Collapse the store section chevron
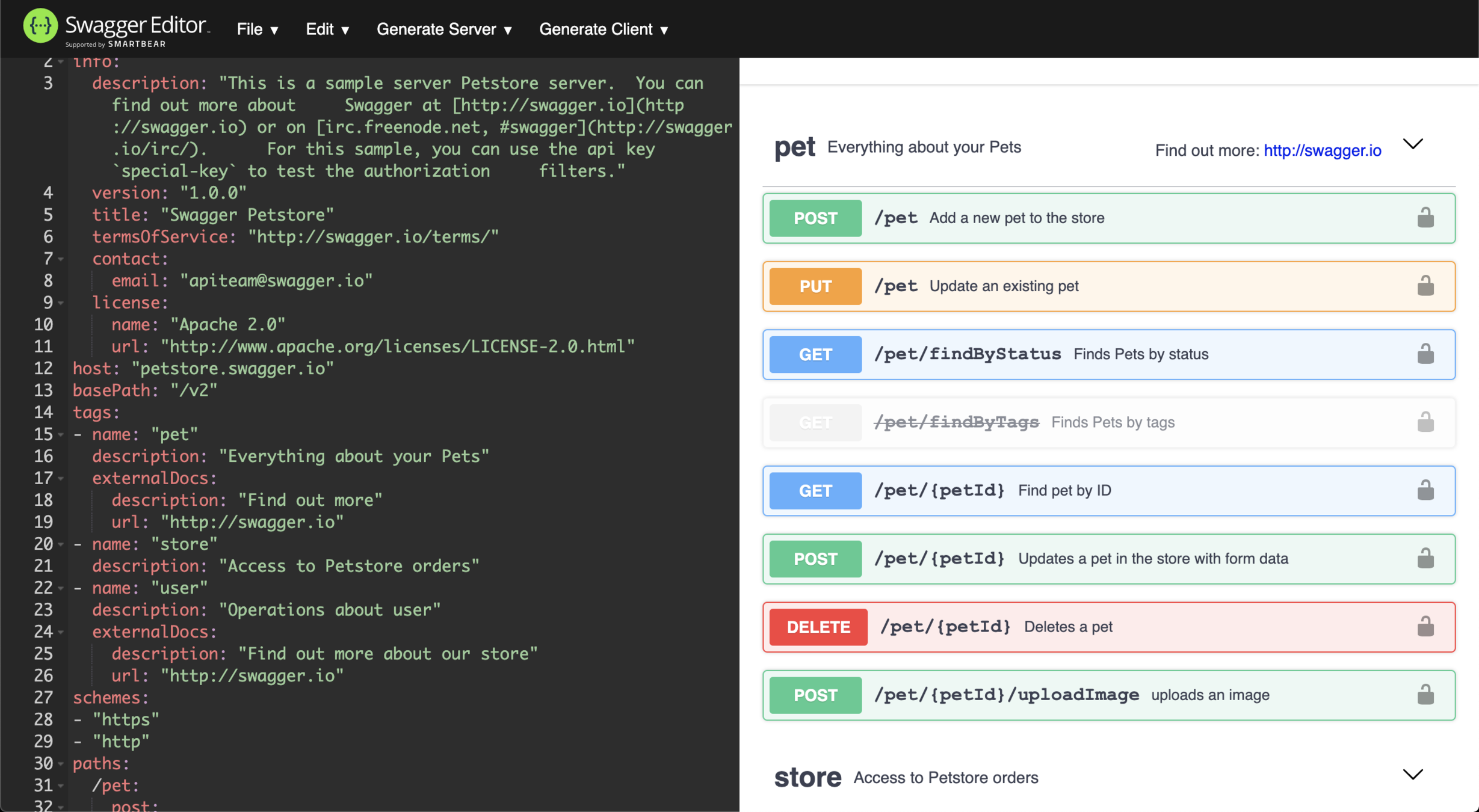1479x812 pixels. pos(1413,775)
